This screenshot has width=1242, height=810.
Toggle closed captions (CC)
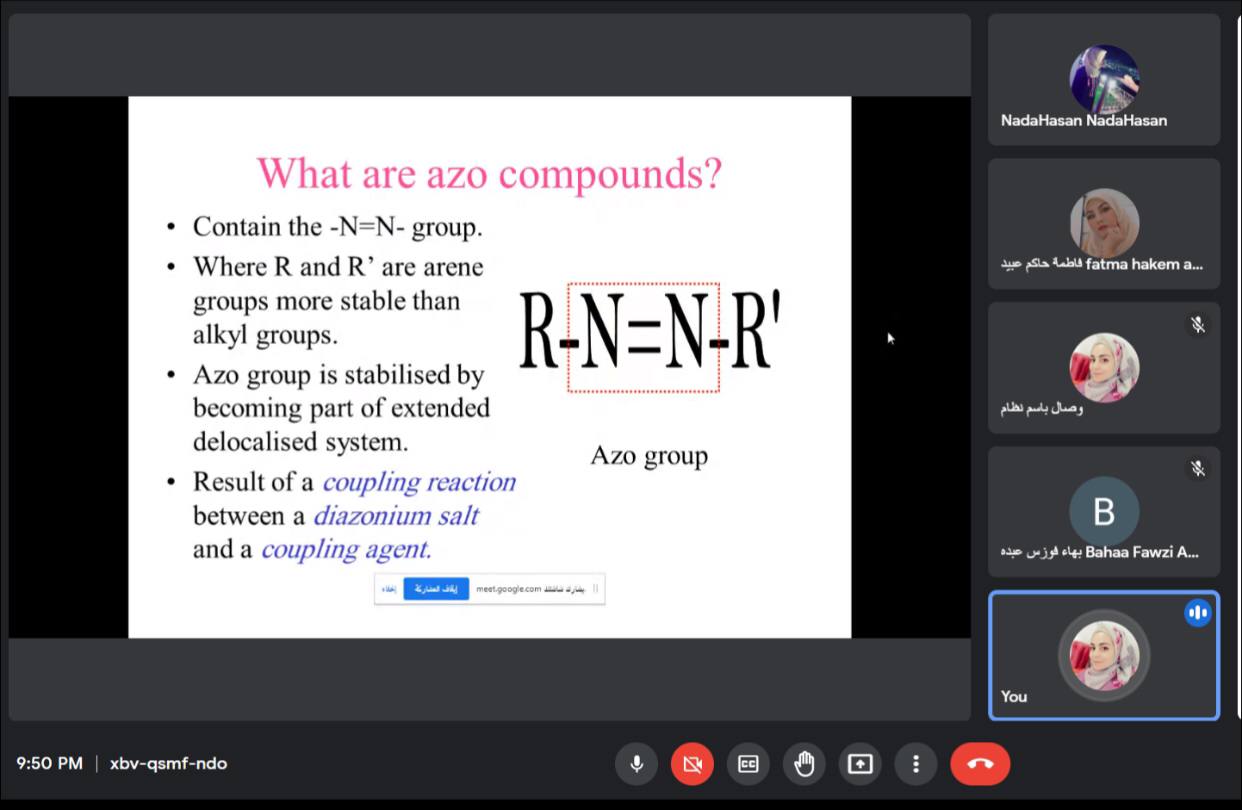(x=748, y=764)
